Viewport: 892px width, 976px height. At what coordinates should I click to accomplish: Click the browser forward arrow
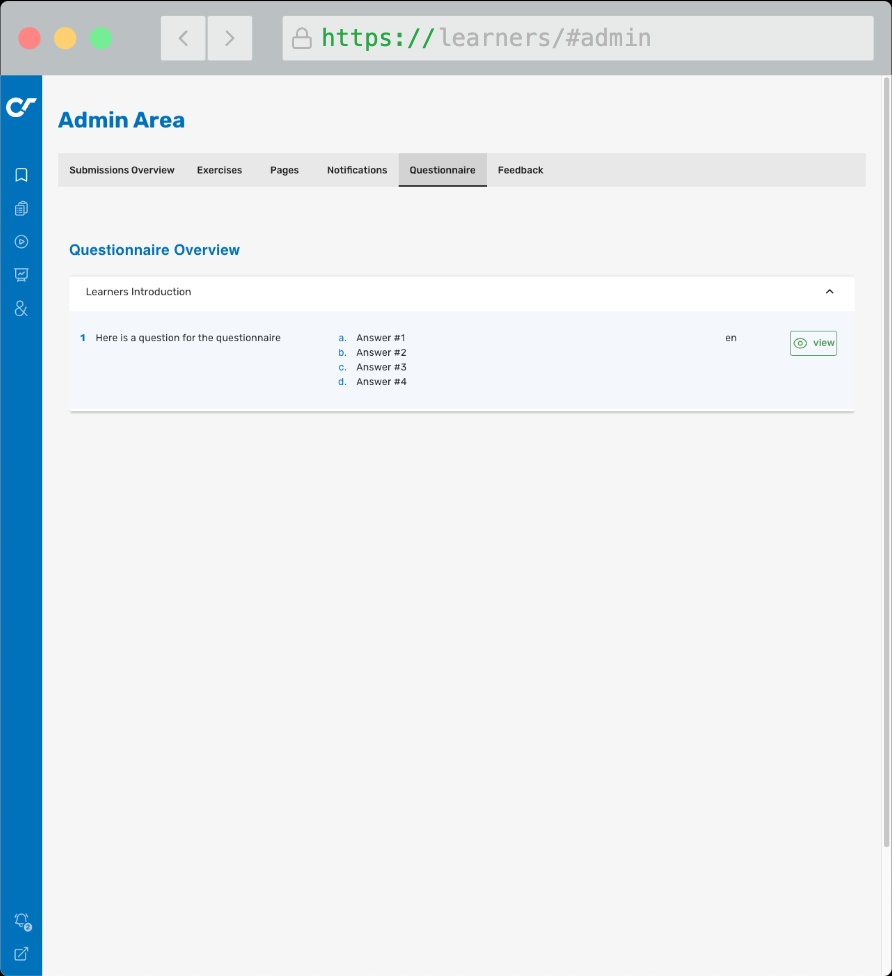click(x=229, y=37)
